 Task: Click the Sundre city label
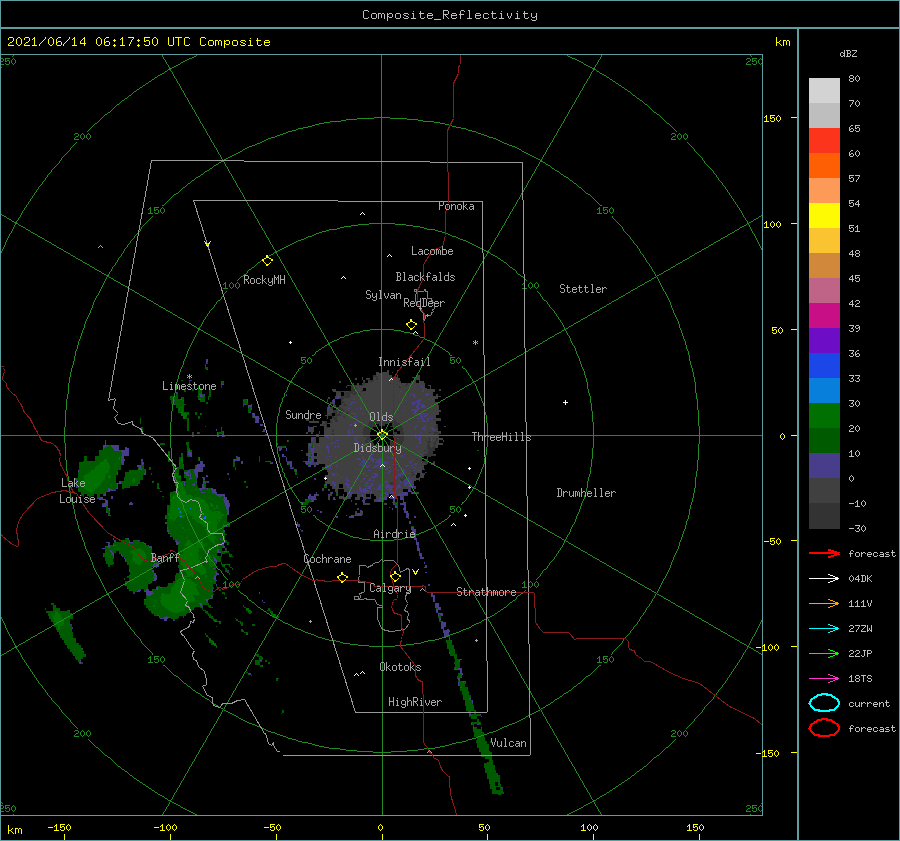tap(304, 414)
